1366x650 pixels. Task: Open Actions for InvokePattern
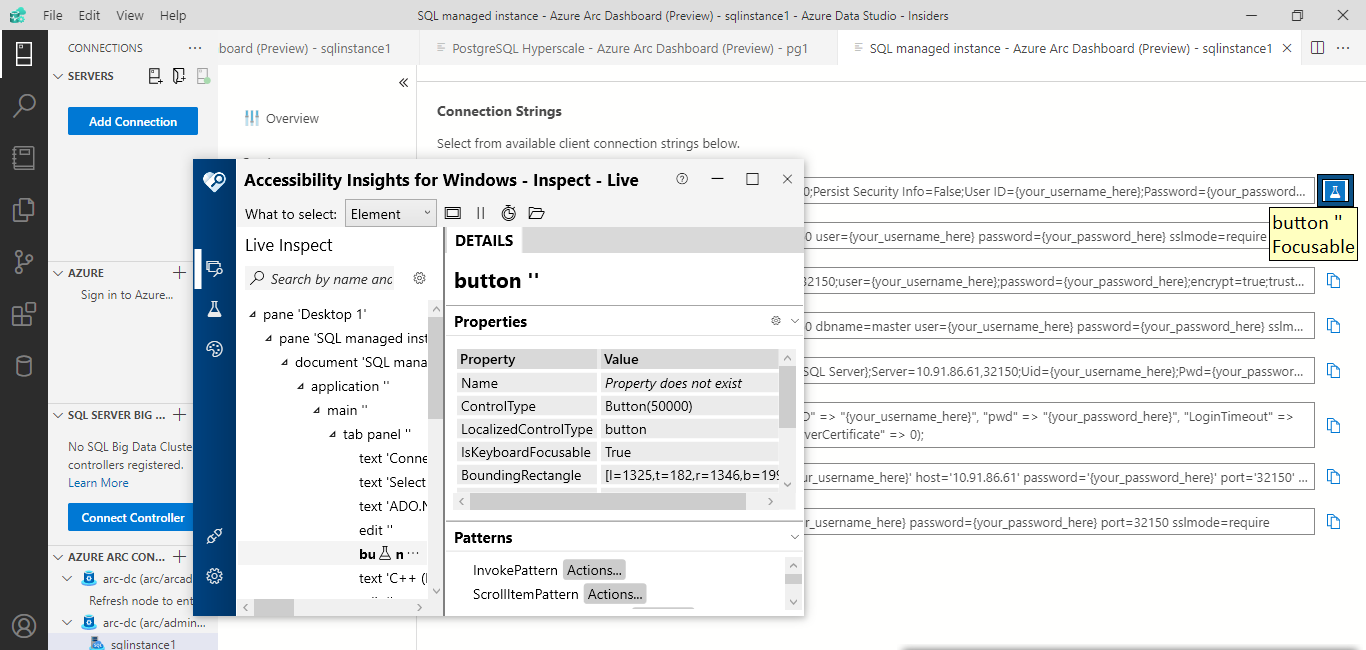594,569
